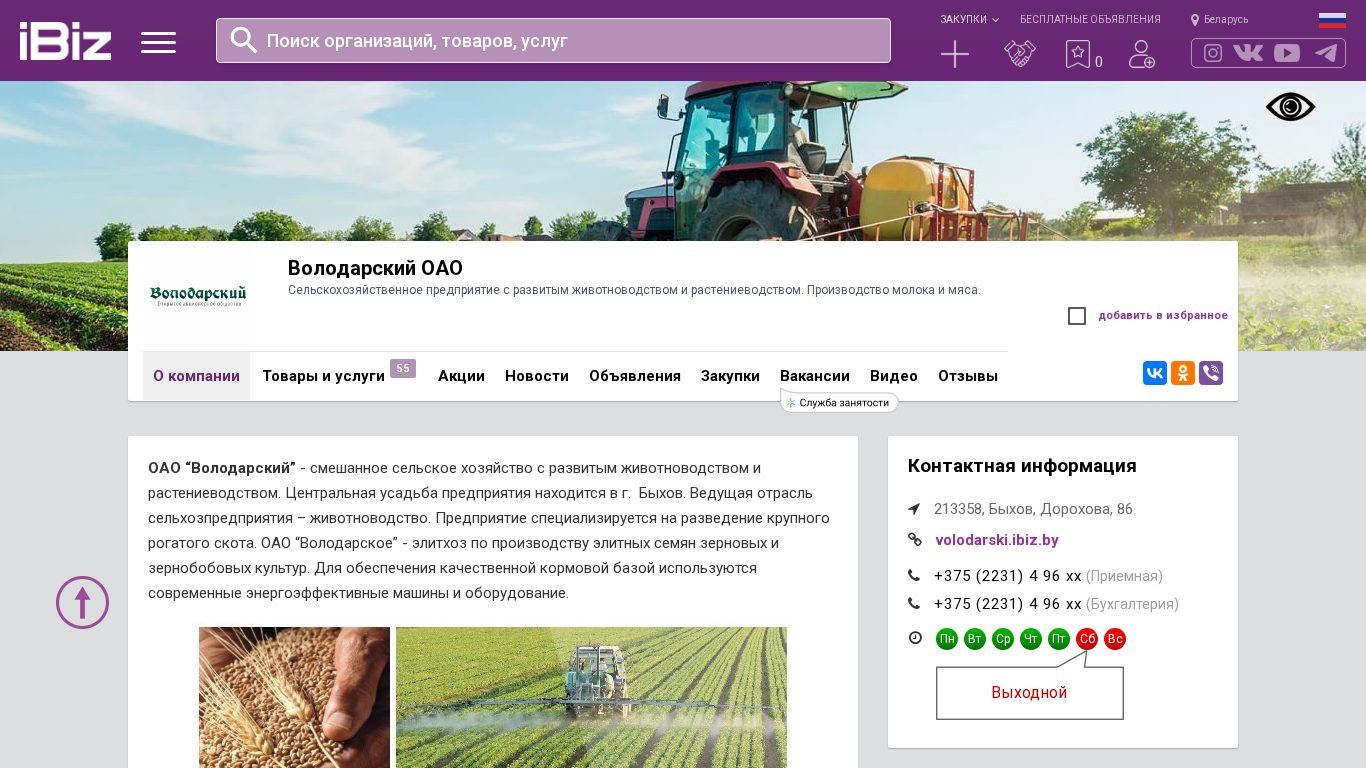
Task: Expand the Закупки dropdown in header
Action: 969,20
